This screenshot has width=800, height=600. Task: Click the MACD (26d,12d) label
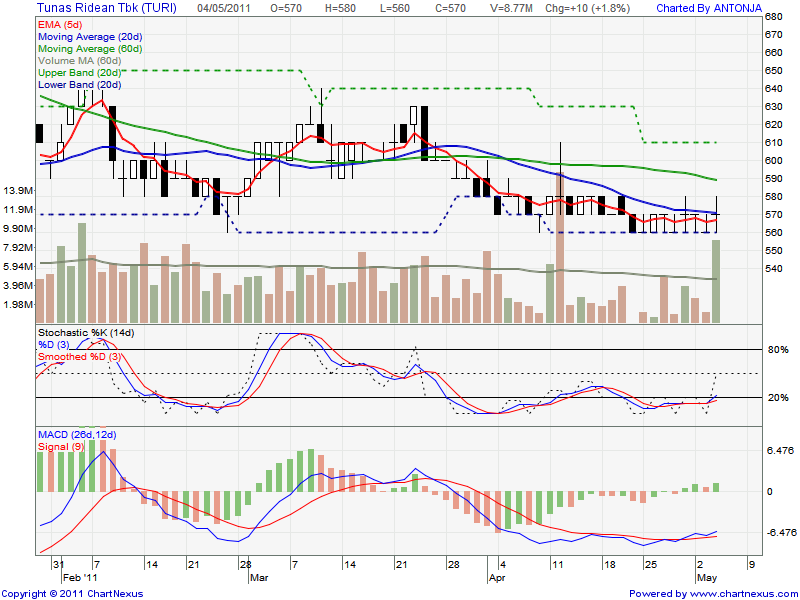click(x=77, y=435)
